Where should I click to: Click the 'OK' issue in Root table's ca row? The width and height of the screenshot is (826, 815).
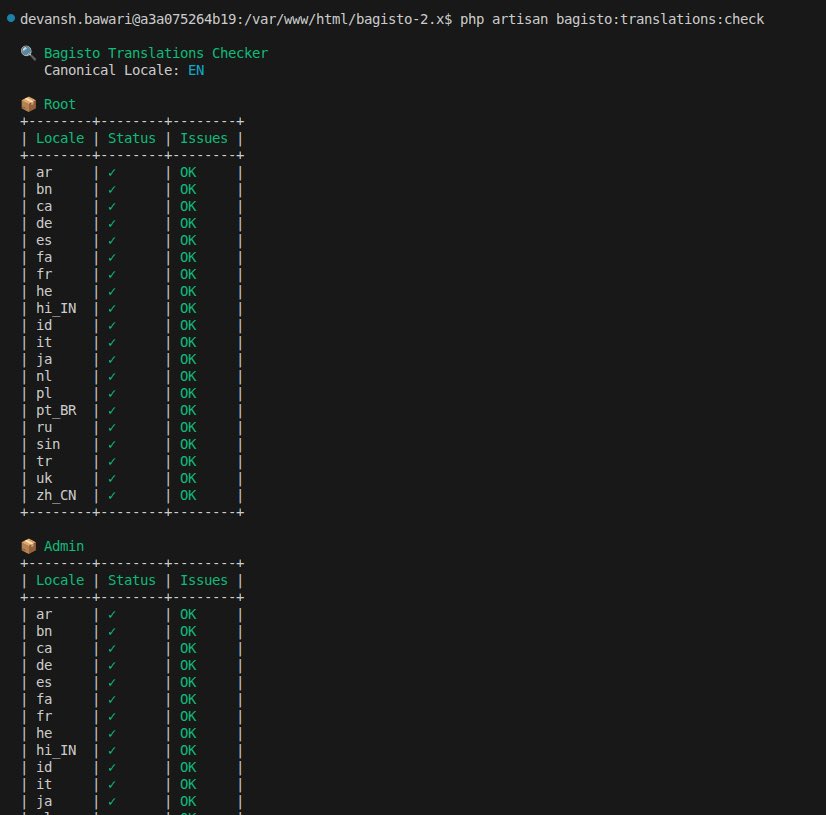click(x=188, y=207)
